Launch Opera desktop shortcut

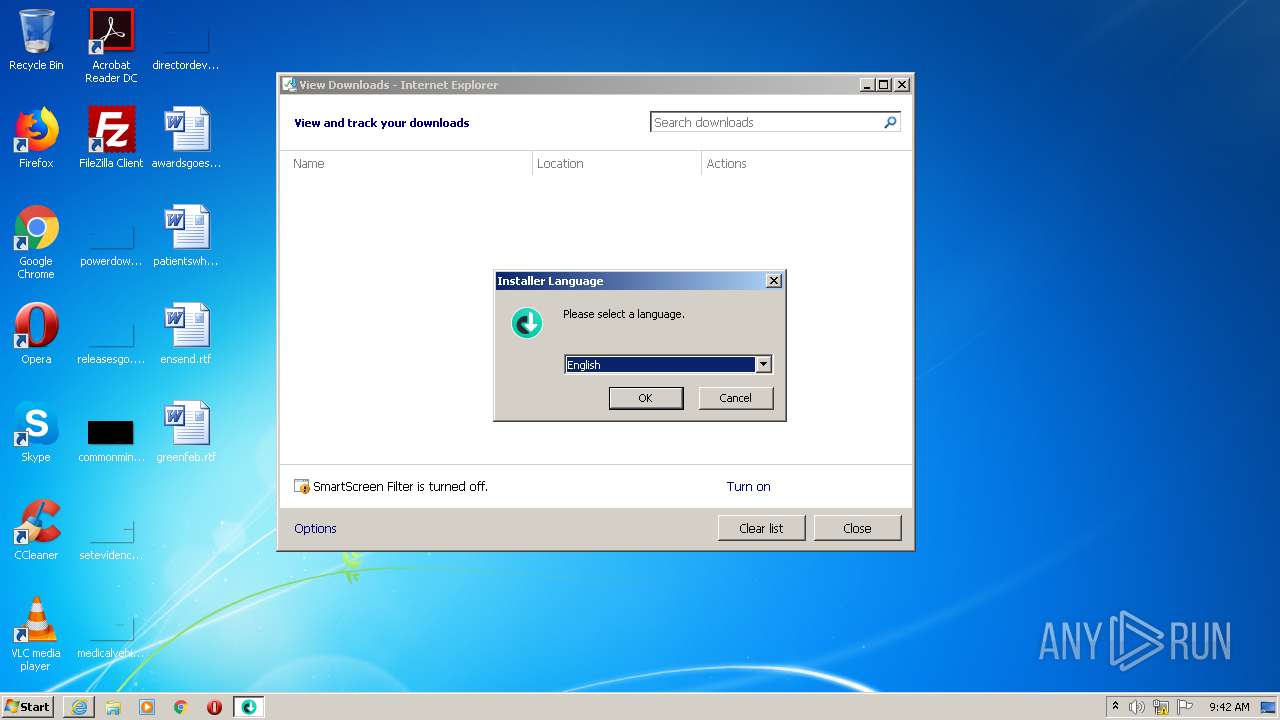tap(36, 334)
